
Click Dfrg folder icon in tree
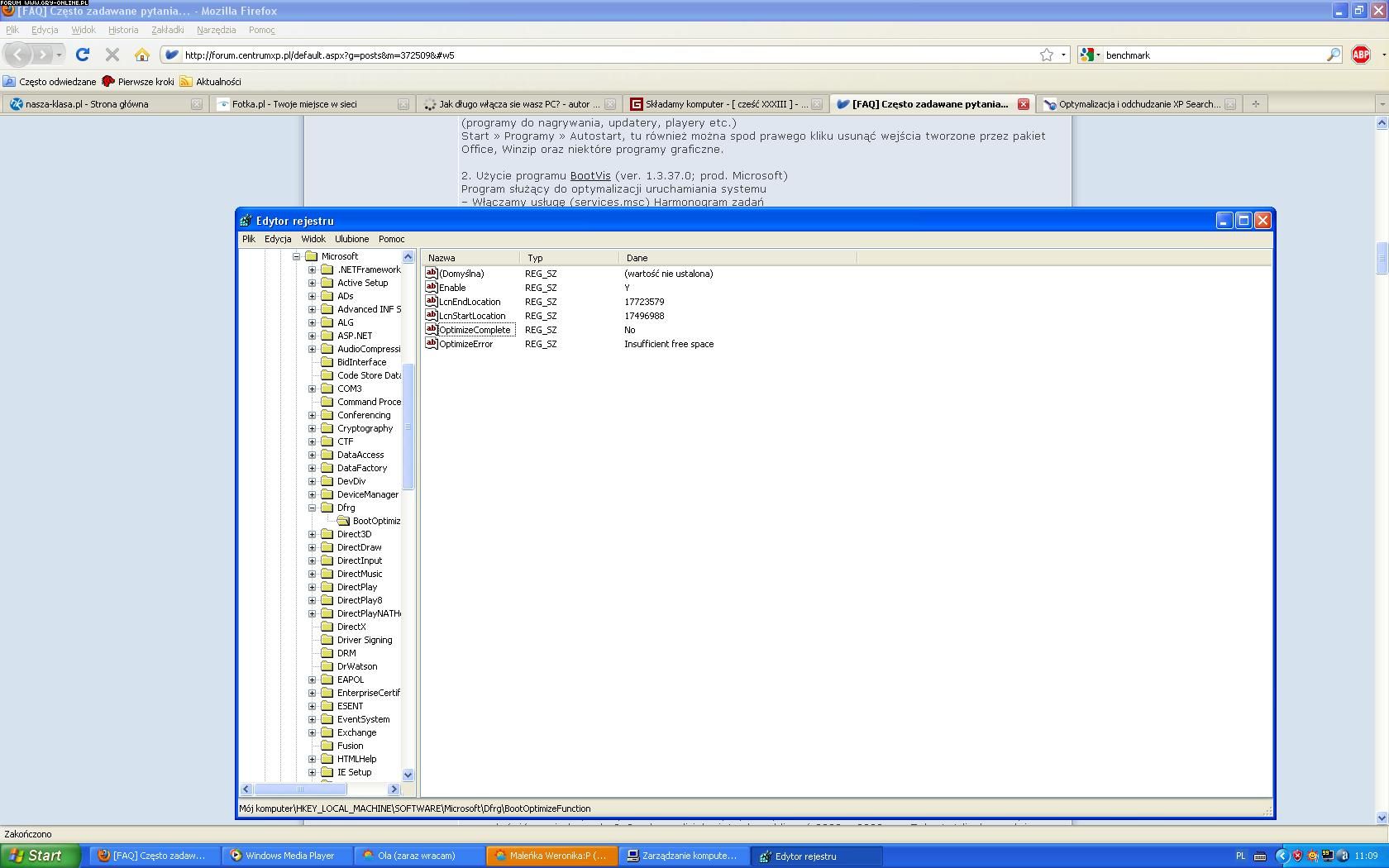coord(327,508)
